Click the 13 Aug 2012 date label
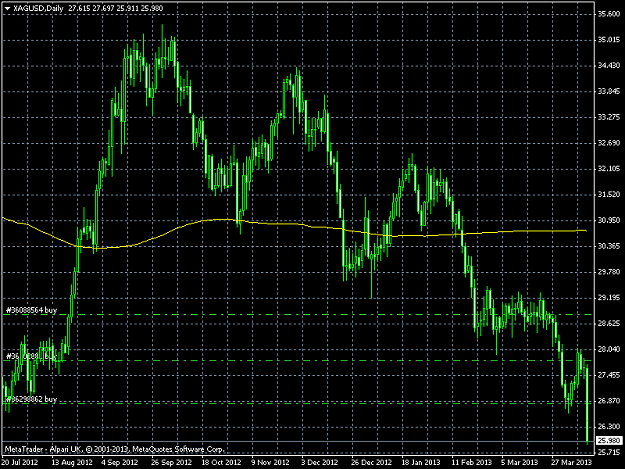625x469 pixels. tap(72, 462)
